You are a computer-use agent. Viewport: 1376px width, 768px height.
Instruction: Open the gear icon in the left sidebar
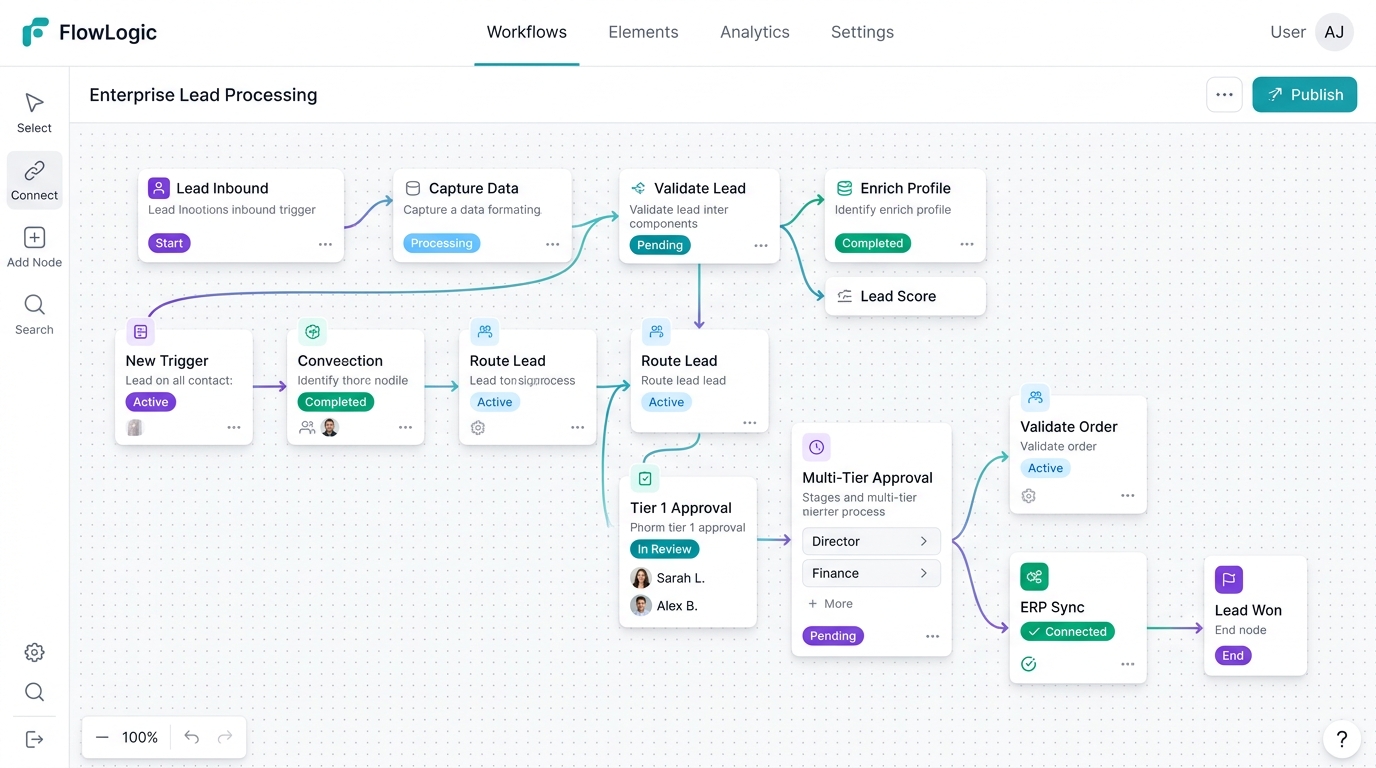click(x=34, y=653)
